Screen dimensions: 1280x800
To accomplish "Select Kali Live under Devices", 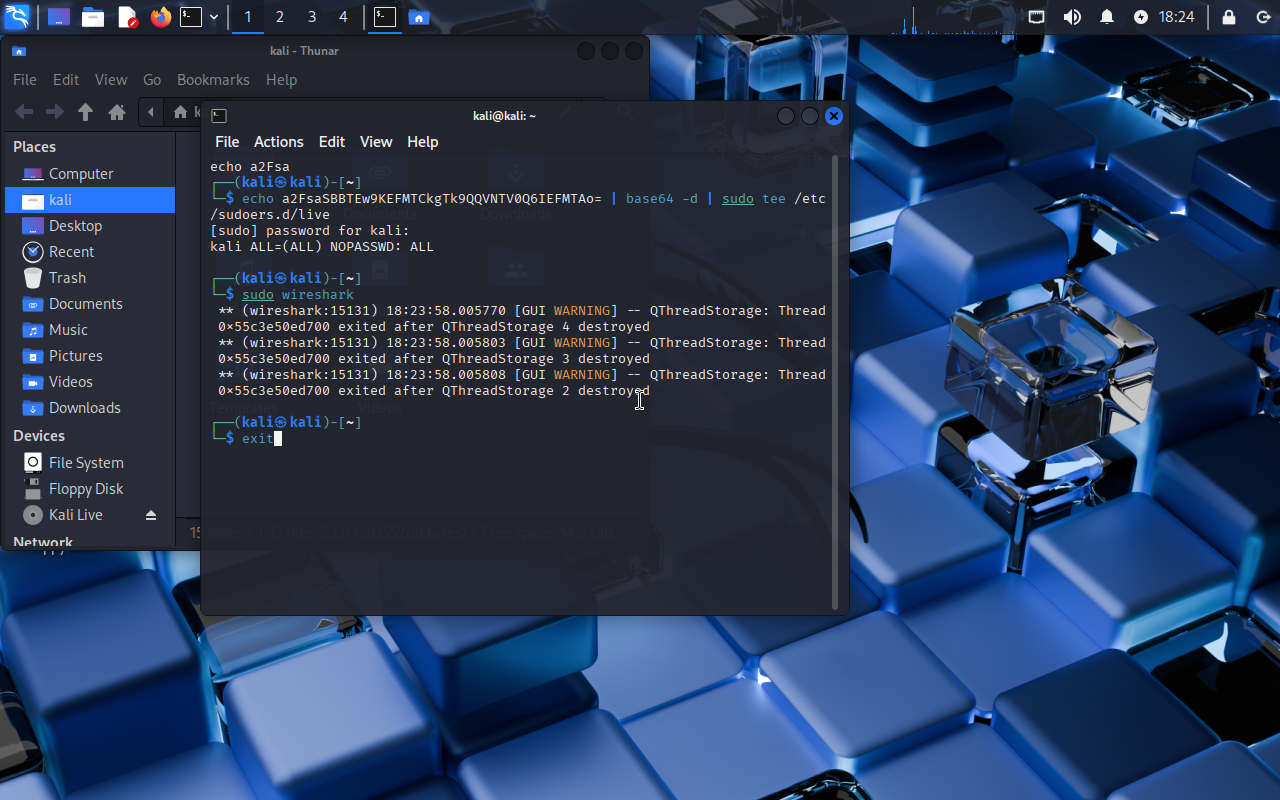I will [78, 515].
